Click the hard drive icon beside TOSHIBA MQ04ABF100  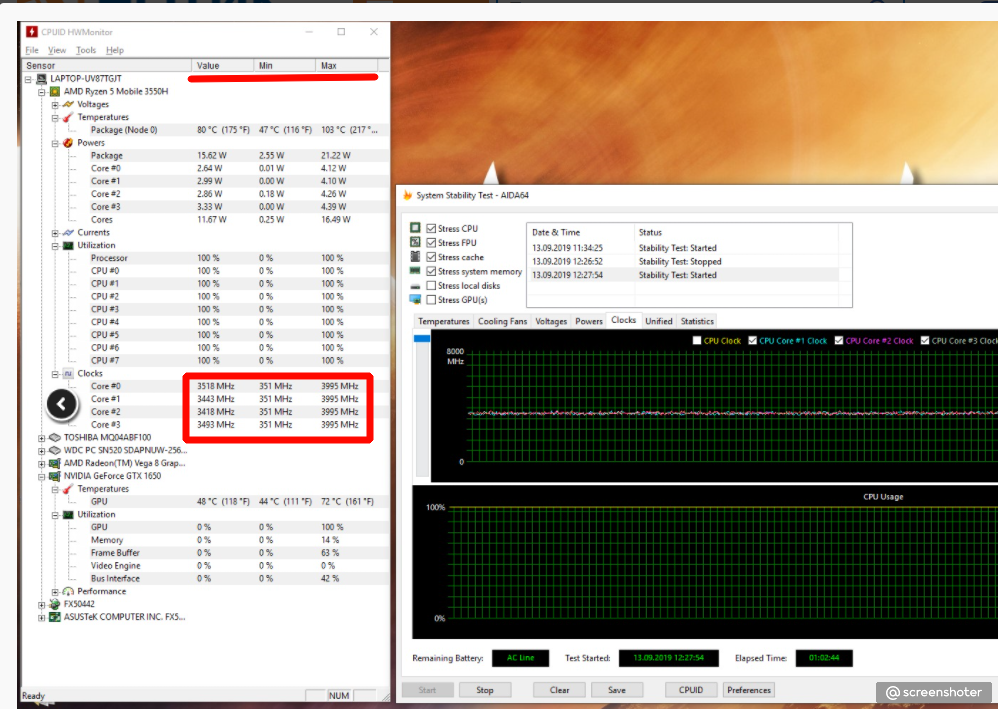(55, 437)
